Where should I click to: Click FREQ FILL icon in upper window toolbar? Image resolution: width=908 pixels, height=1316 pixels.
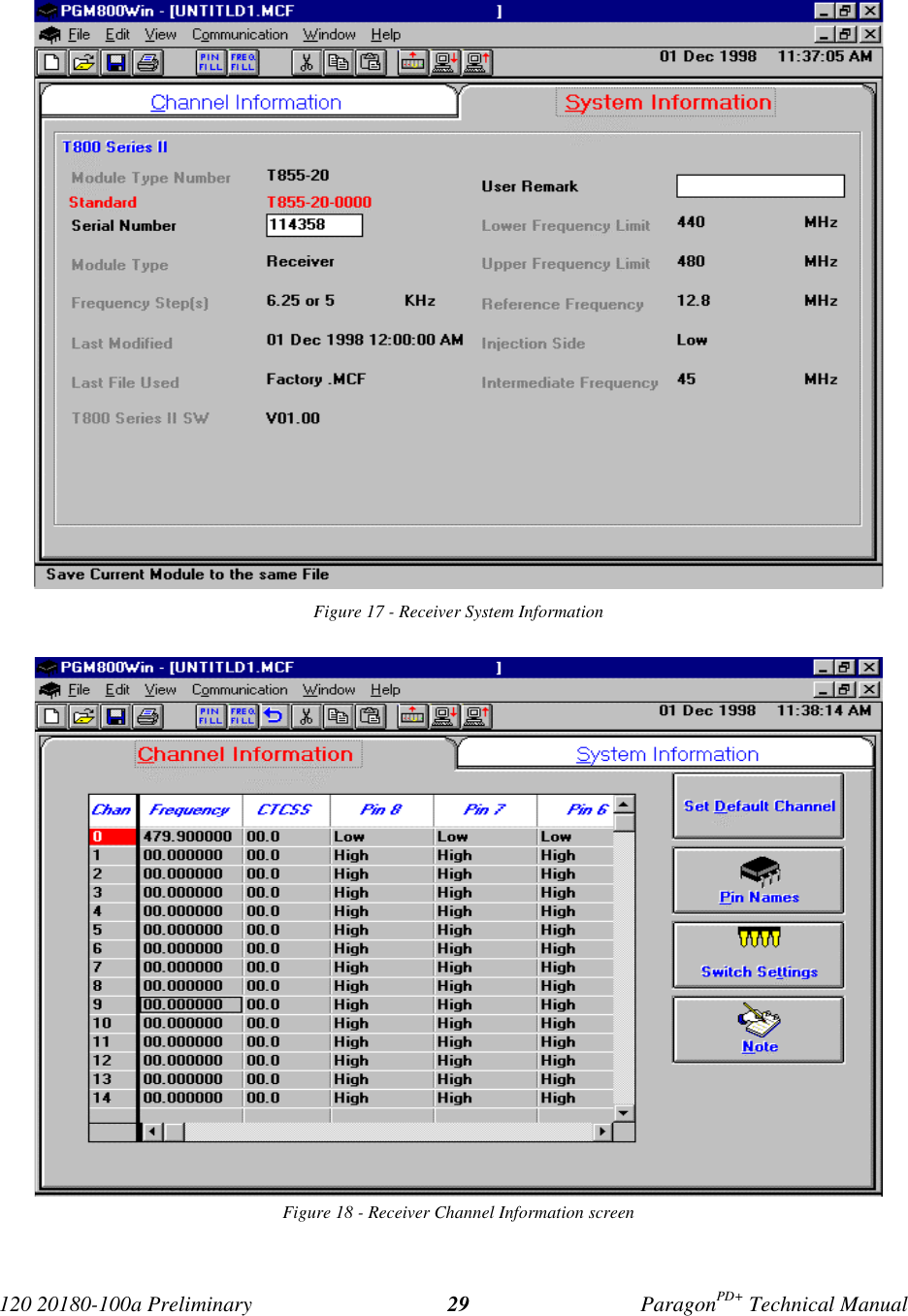[243, 63]
